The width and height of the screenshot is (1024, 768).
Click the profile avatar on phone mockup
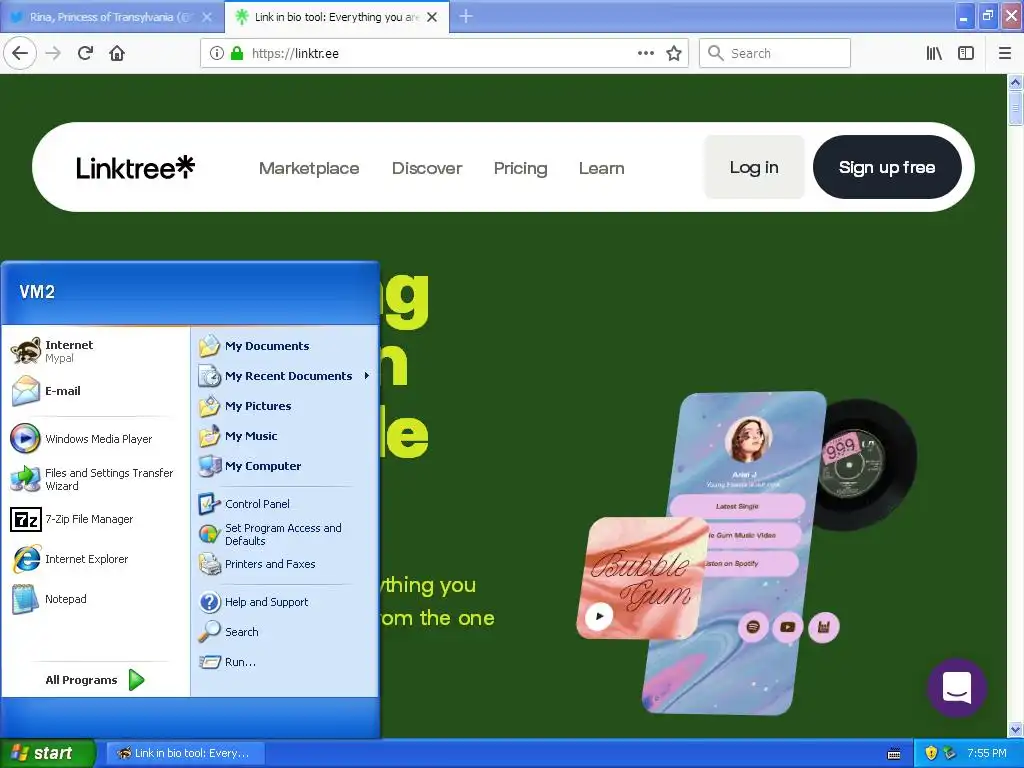tap(748, 439)
